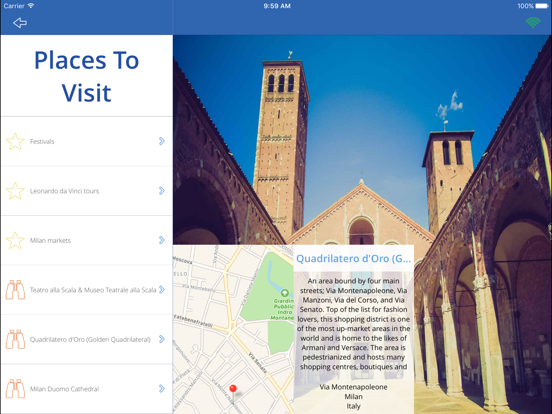The height and width of the screenshot is (414, 552).
Task: Tap the Quadrilatero d'Oro blue title heading
Action: pyautogui.click(x=353, y=259)
